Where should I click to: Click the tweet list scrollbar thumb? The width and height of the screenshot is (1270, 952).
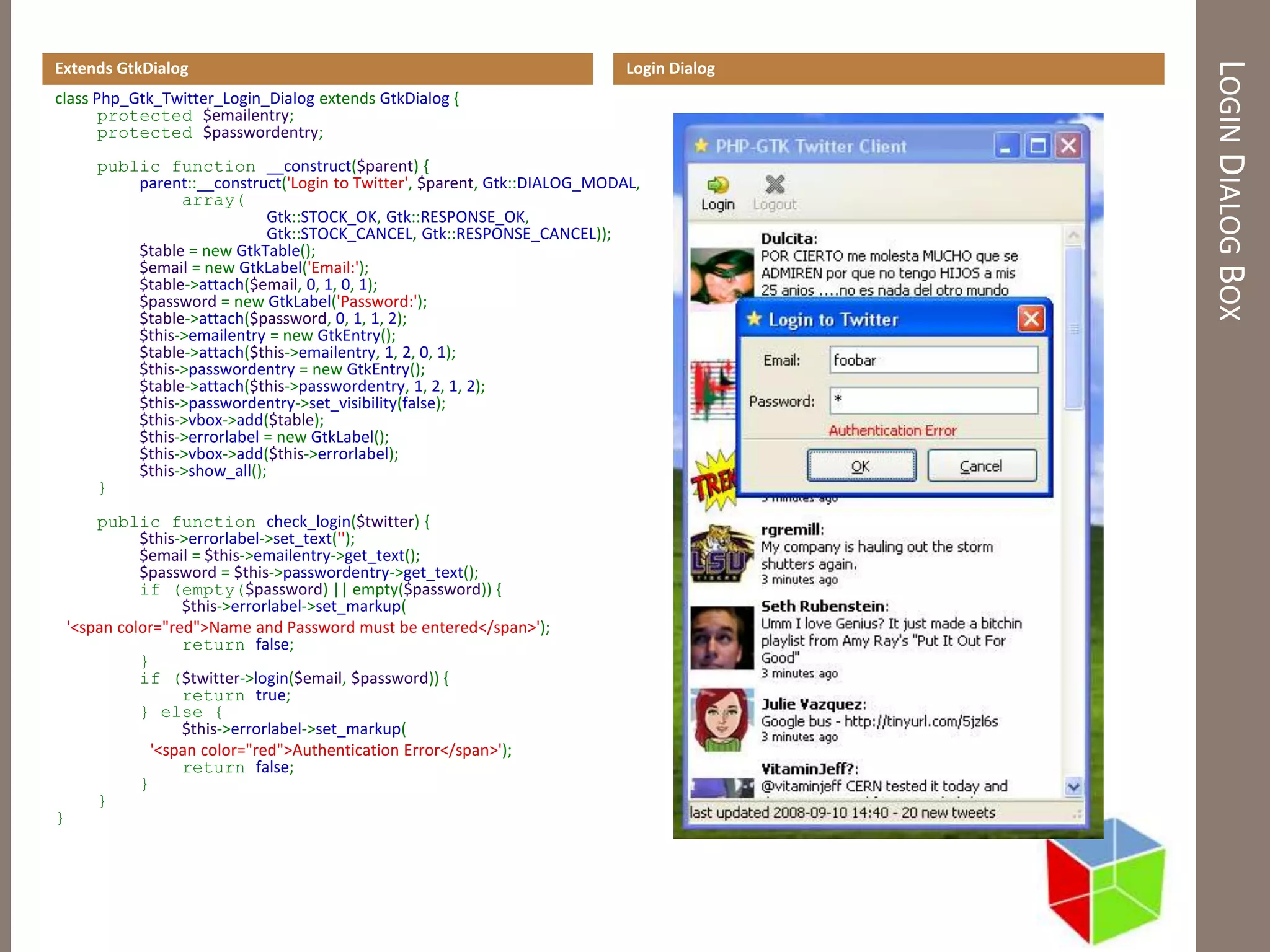[x=1073, y=328]
